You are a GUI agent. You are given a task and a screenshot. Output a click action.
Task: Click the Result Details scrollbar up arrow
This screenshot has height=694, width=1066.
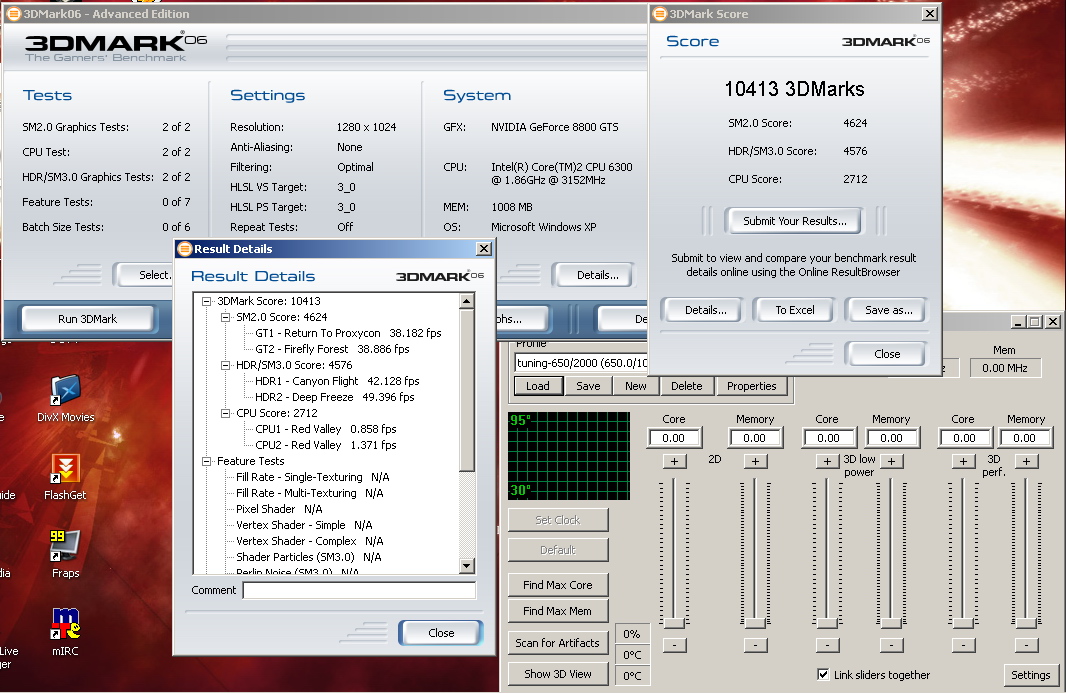click(x=466, y=301)
